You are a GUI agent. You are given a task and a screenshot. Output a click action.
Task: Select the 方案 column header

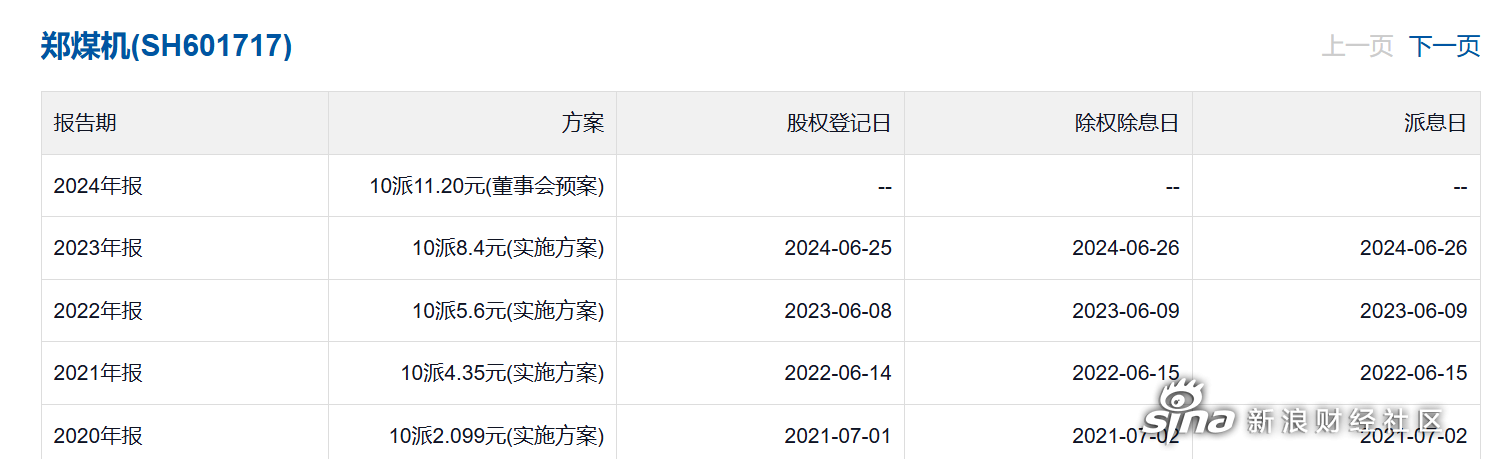tap(583, 123)
